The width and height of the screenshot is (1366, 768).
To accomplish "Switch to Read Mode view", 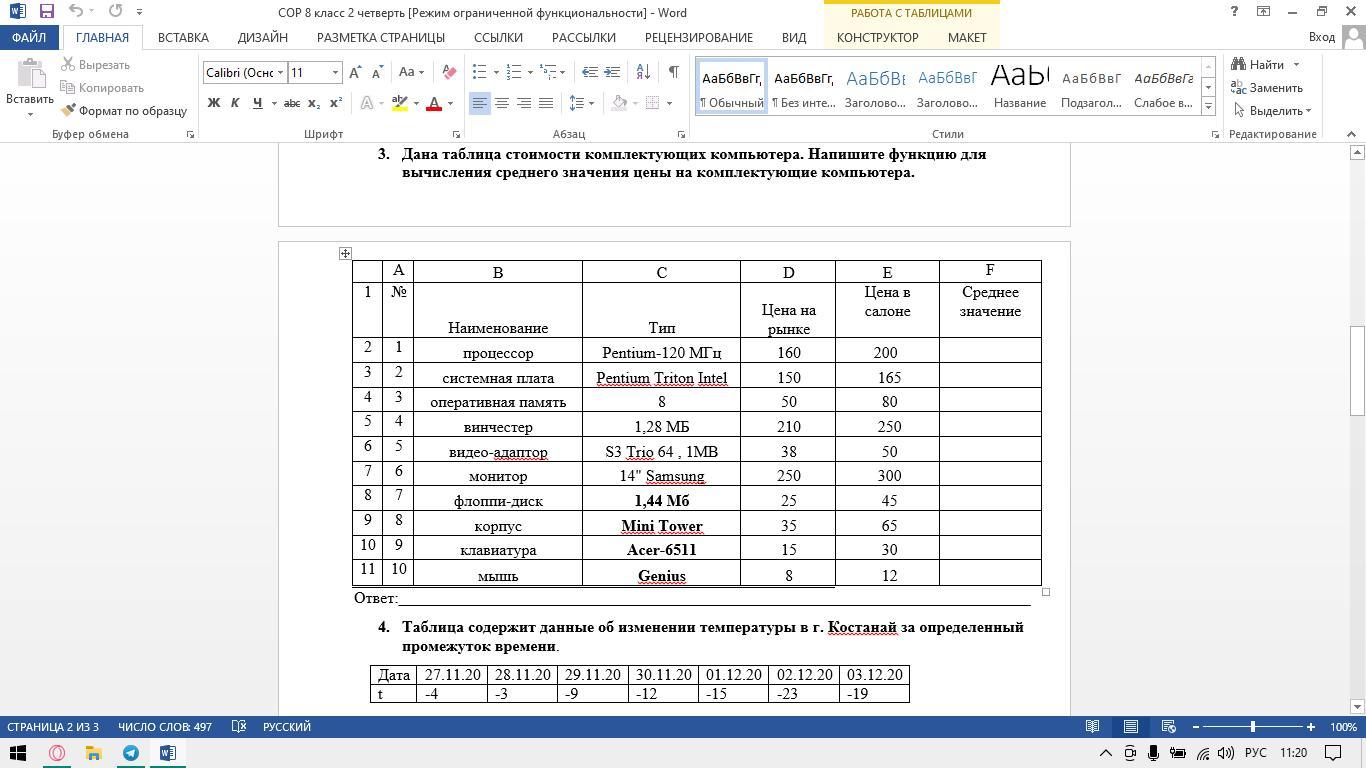I will [1093, 727].
